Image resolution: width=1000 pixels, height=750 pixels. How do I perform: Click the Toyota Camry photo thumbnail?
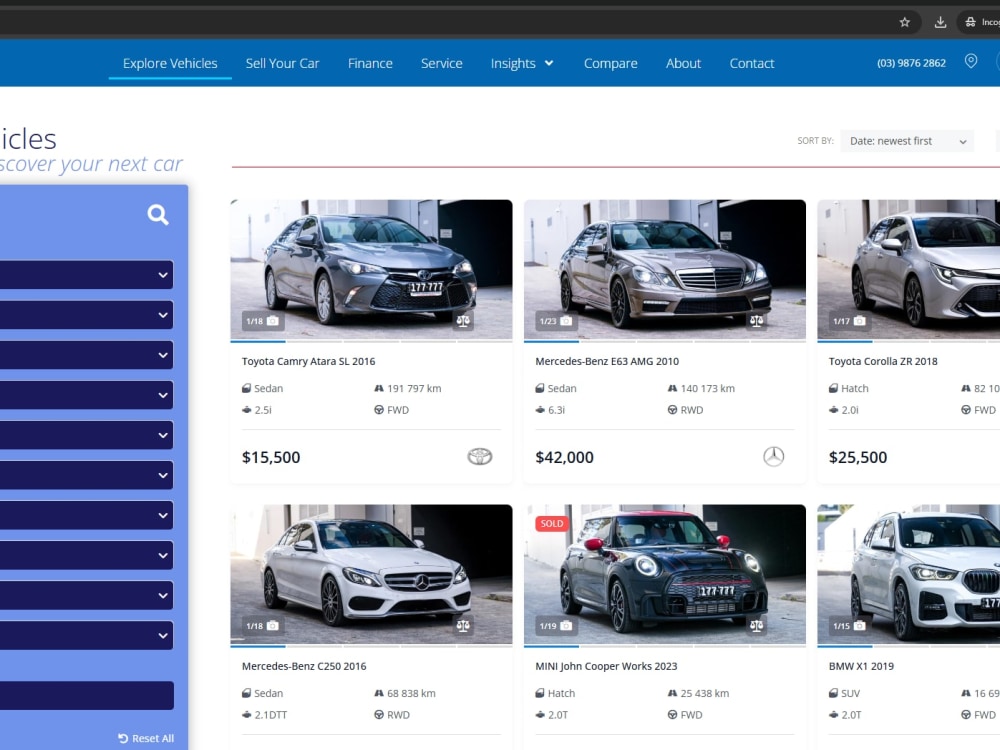point(371,269)
